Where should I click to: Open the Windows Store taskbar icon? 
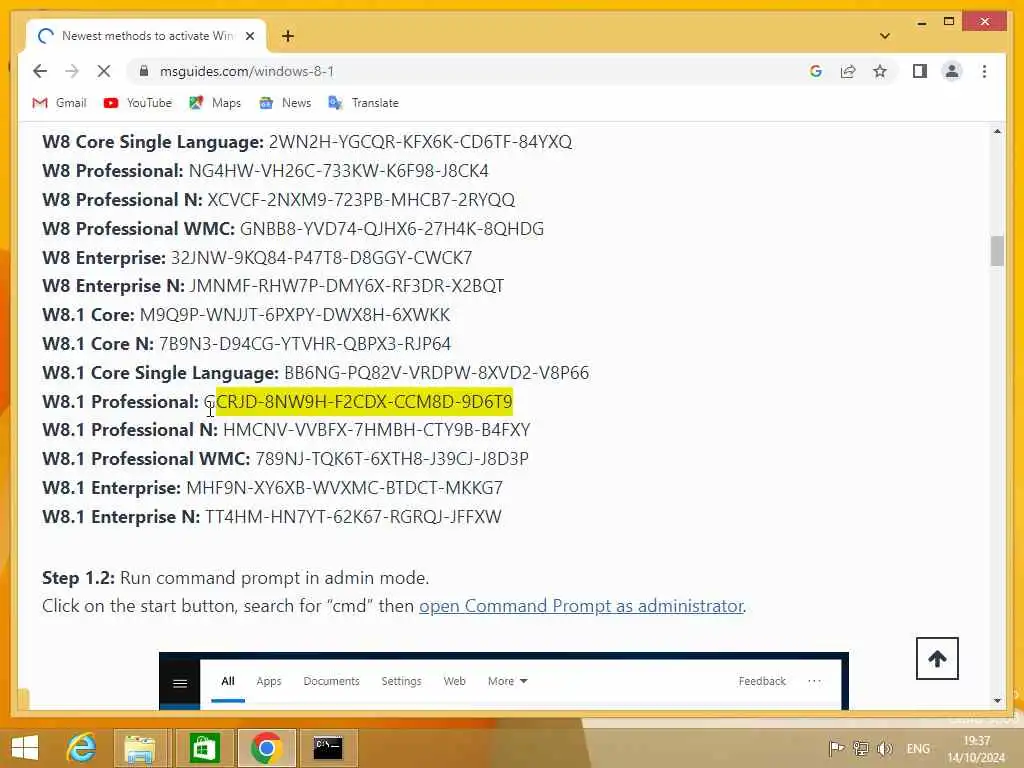204,748
